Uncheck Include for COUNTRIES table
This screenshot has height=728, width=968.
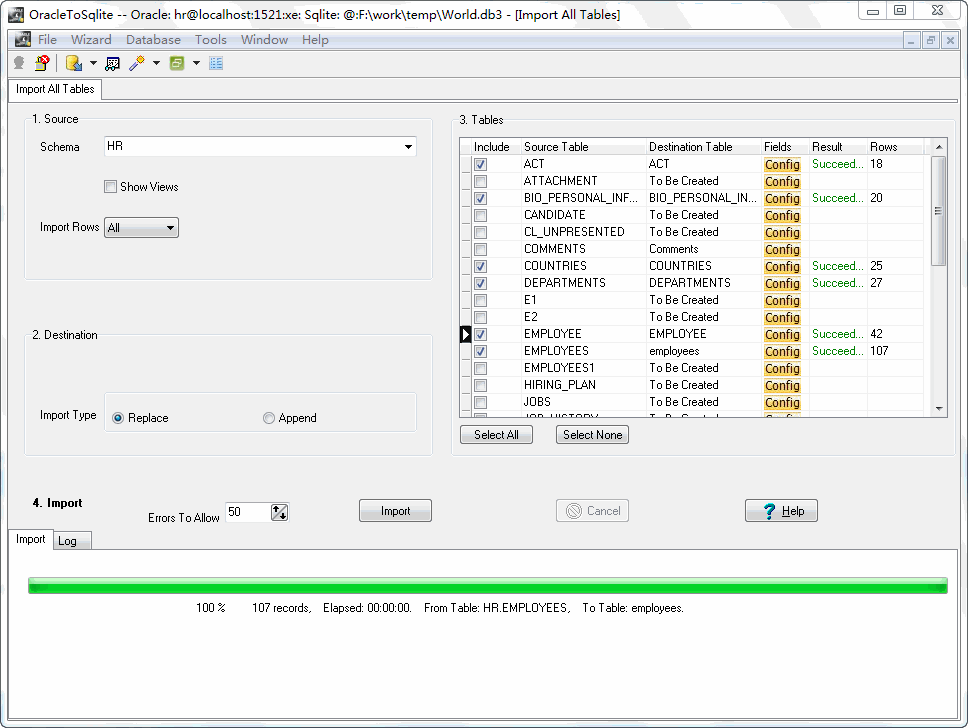(480, 266)
